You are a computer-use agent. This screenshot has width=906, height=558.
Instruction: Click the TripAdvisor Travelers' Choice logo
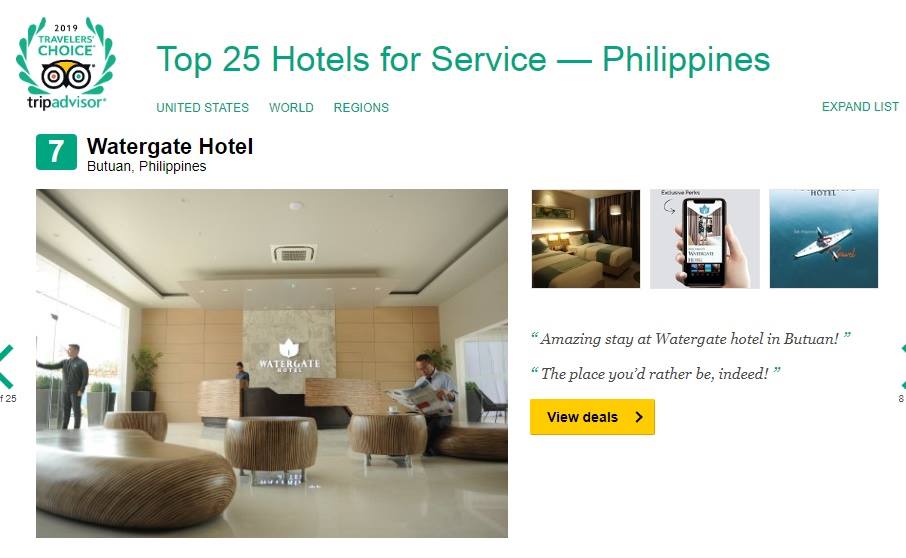(66, 62)
